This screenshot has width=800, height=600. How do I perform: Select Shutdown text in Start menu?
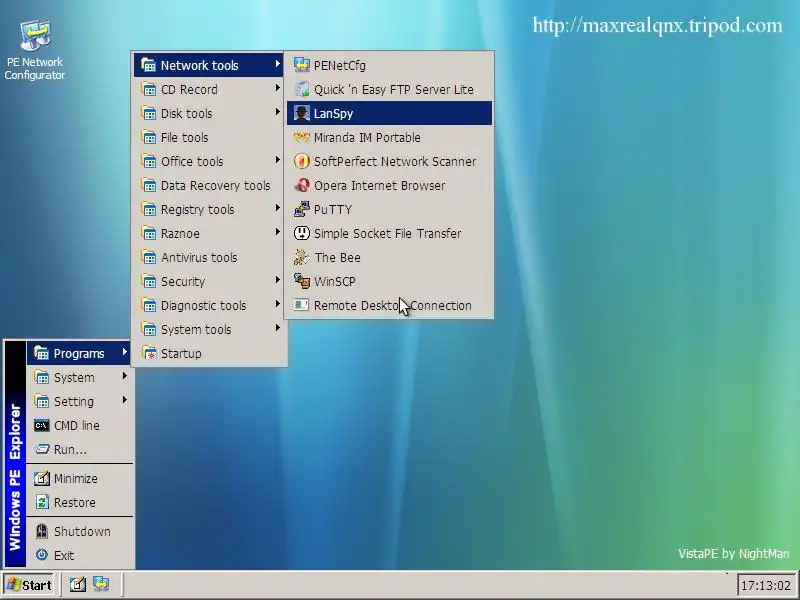tap(82, 531)
